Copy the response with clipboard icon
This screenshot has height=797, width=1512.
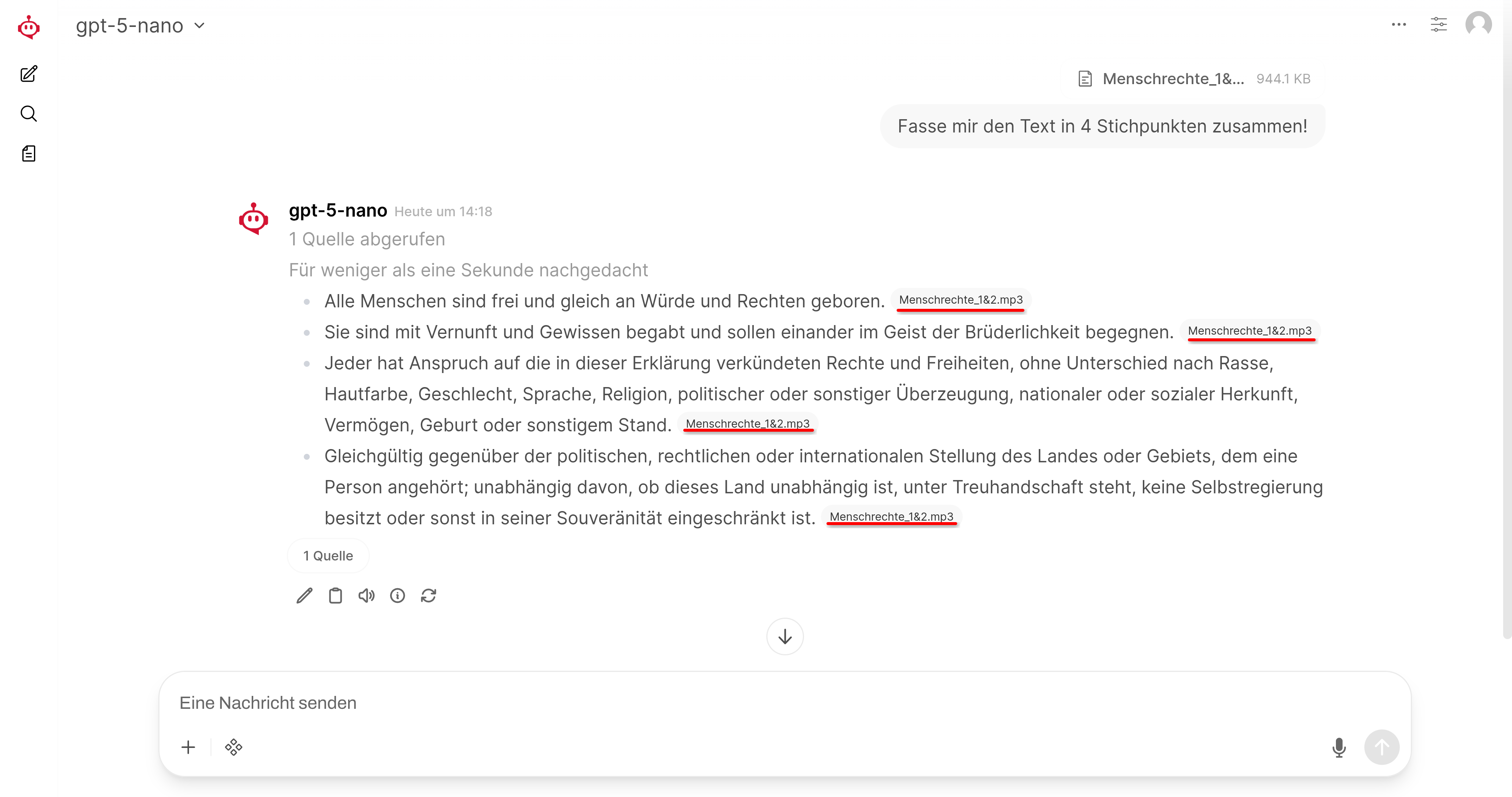coord(335,596)
